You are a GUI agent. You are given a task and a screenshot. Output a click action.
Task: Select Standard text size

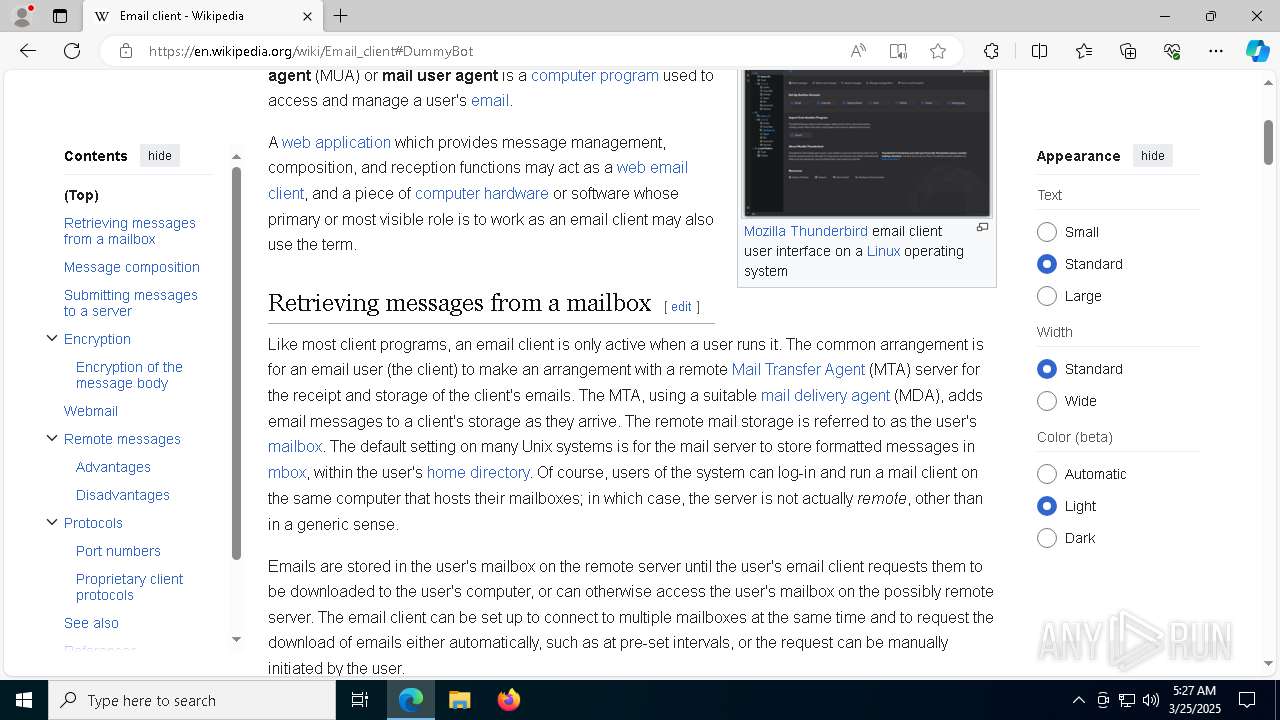1047,264
